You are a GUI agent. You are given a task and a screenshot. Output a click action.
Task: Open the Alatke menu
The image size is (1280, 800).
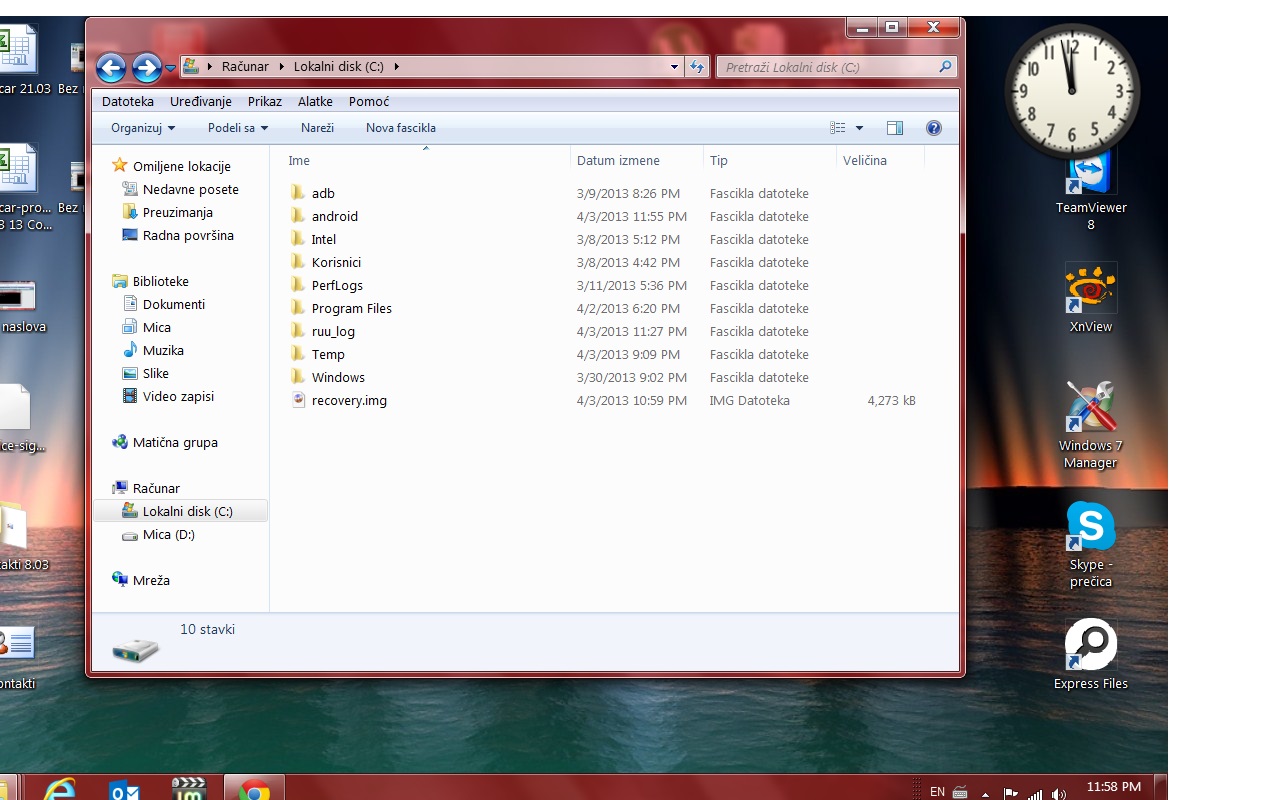315,101
